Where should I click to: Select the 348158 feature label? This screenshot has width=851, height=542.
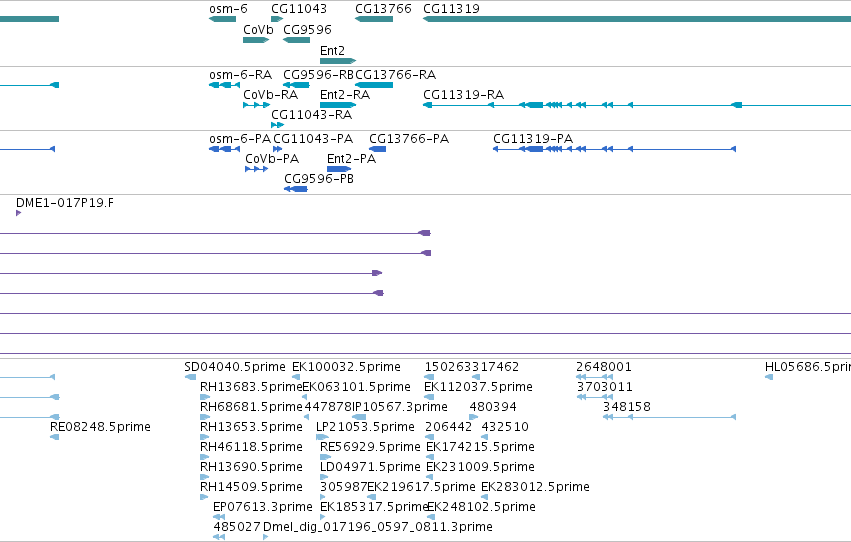click(627, 407)
